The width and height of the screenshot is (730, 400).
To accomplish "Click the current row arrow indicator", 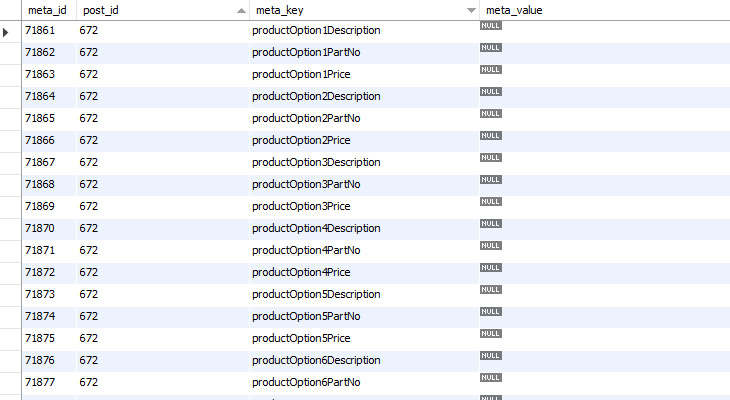I will click(7, 31).
